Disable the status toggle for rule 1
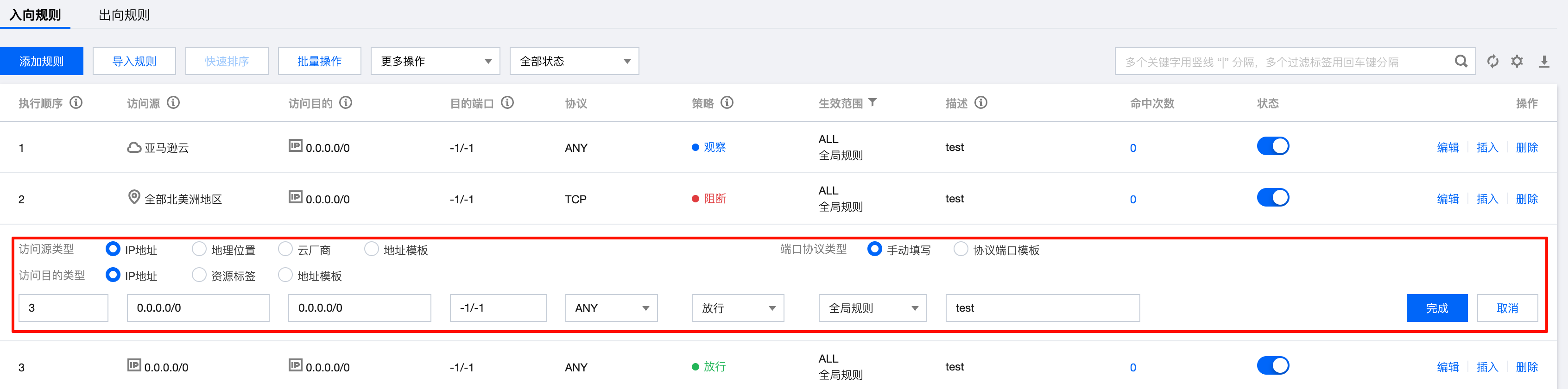The width and height of the screenshot is (1568, 389). pos(1273,147)
